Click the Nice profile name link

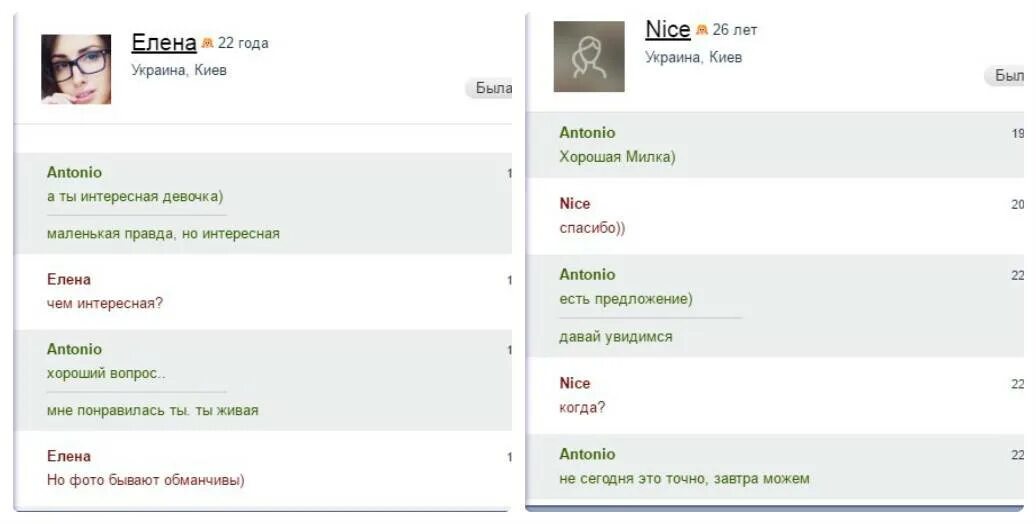tap(667, 29)
